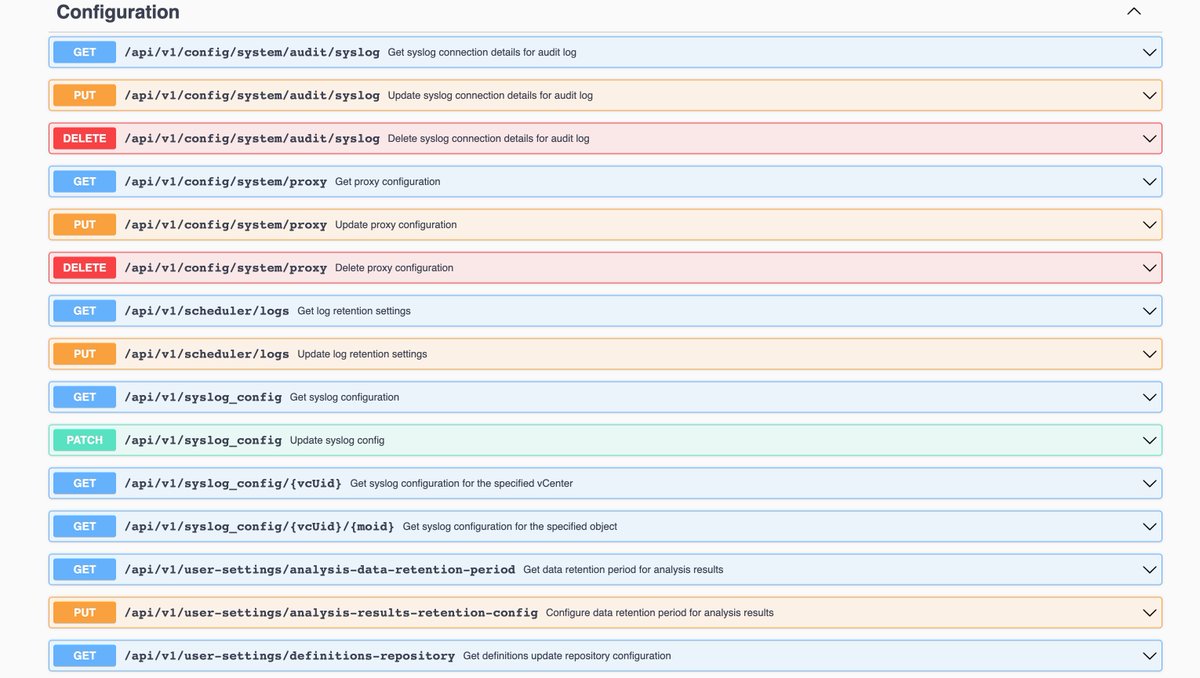Open the DELETE proxy configuration details

[x=1146, y=266]
